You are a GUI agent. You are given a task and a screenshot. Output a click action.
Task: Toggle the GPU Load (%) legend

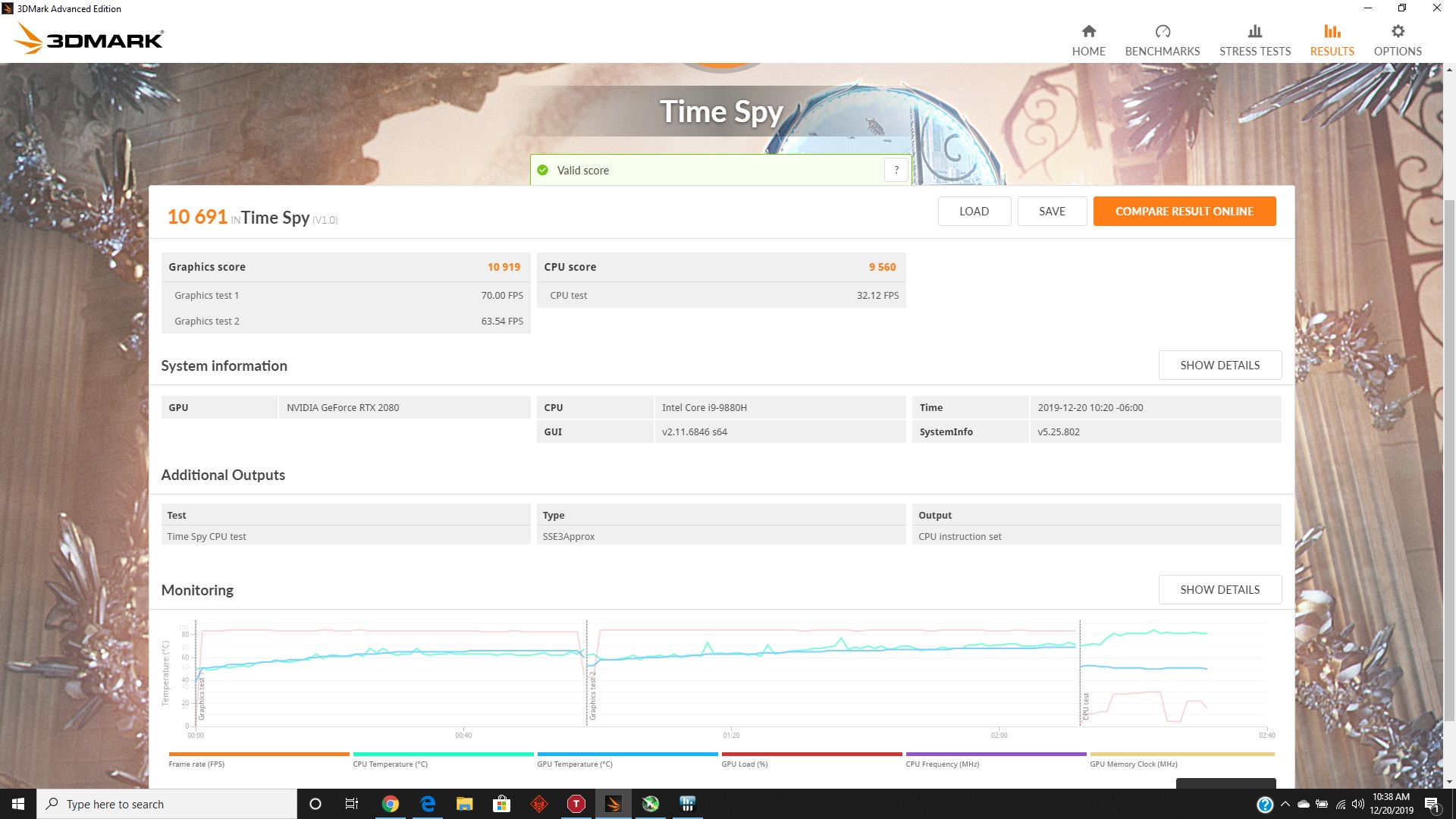[811, 759]
